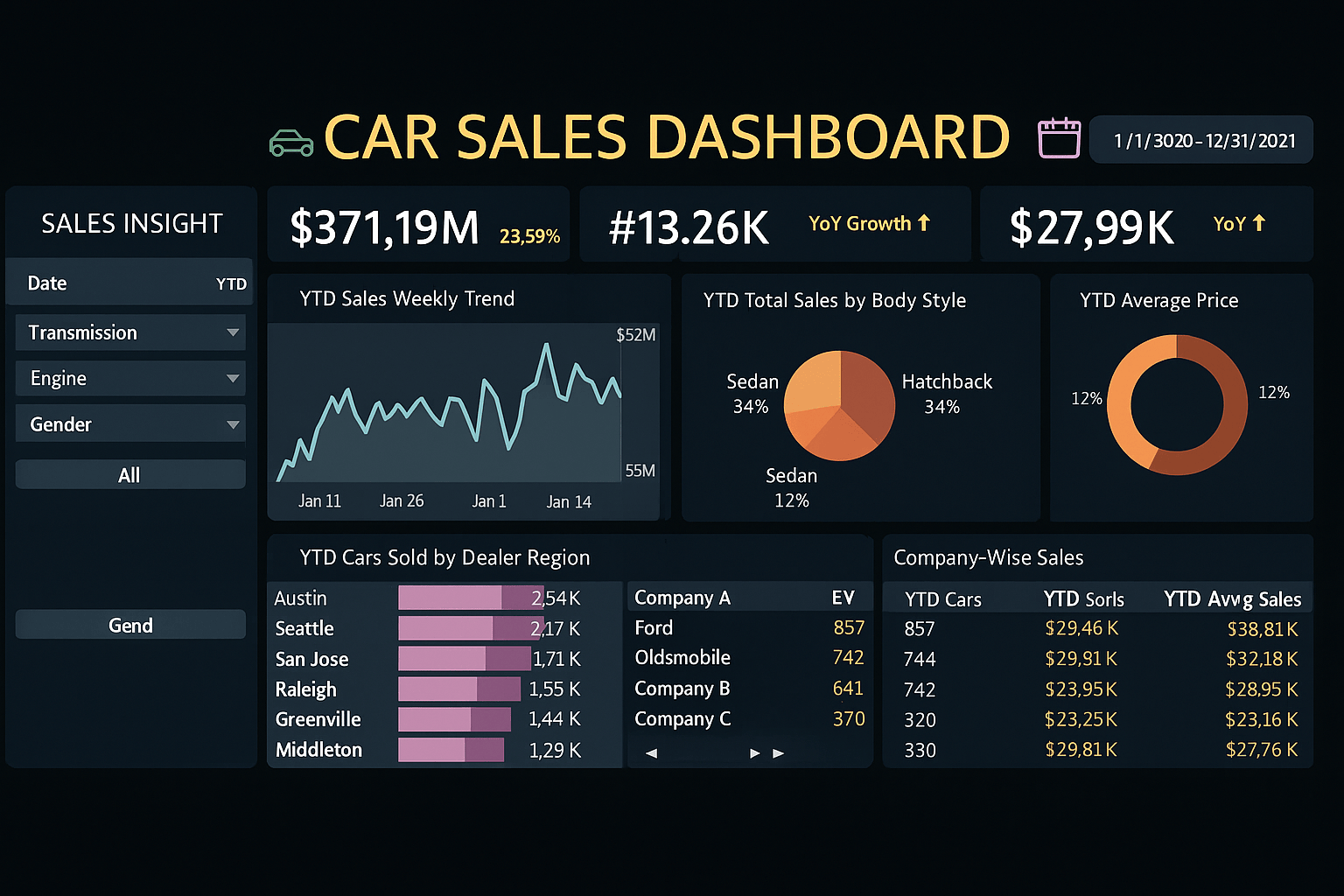Toggle the Gend filter at panel bottom
This screenshot has height=896, width=1344.
pos(129,625)
